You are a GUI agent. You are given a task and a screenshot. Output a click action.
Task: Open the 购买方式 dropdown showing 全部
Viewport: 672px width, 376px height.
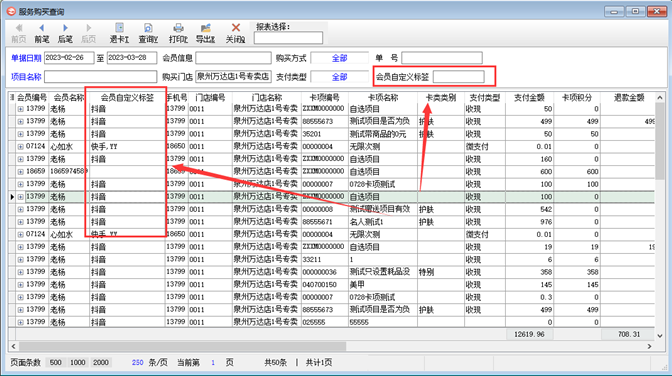tap(339, 58)
